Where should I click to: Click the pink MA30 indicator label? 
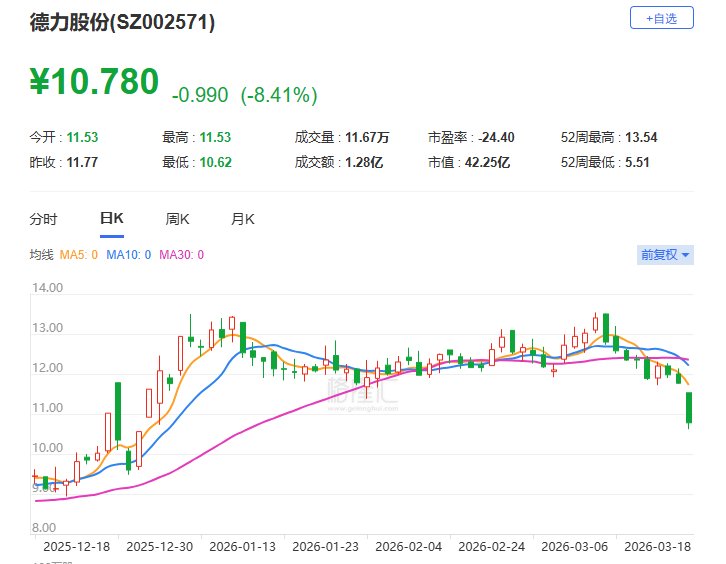tap(181, 255)
